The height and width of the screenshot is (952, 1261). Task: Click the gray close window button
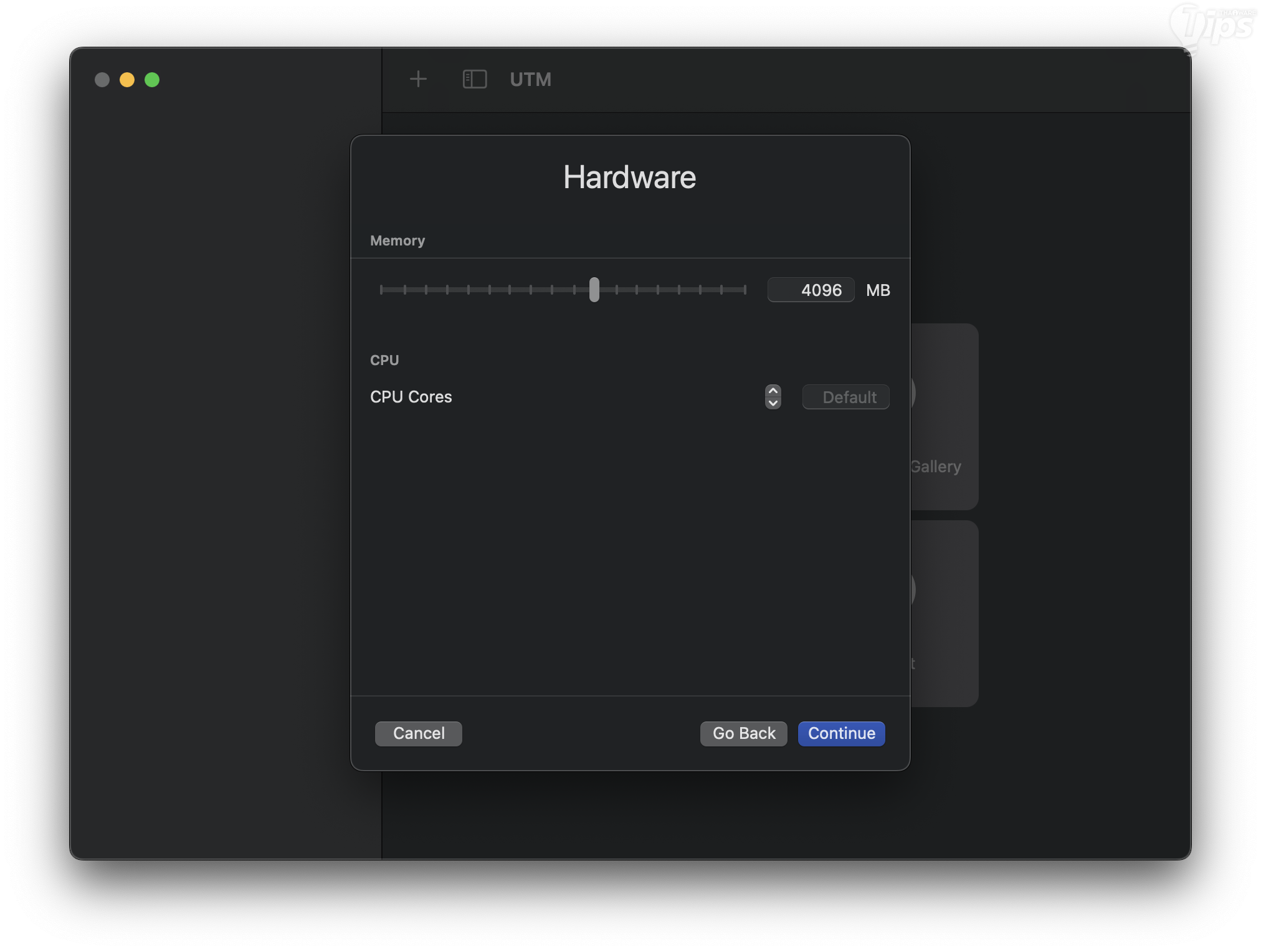[x=102, y=80]
